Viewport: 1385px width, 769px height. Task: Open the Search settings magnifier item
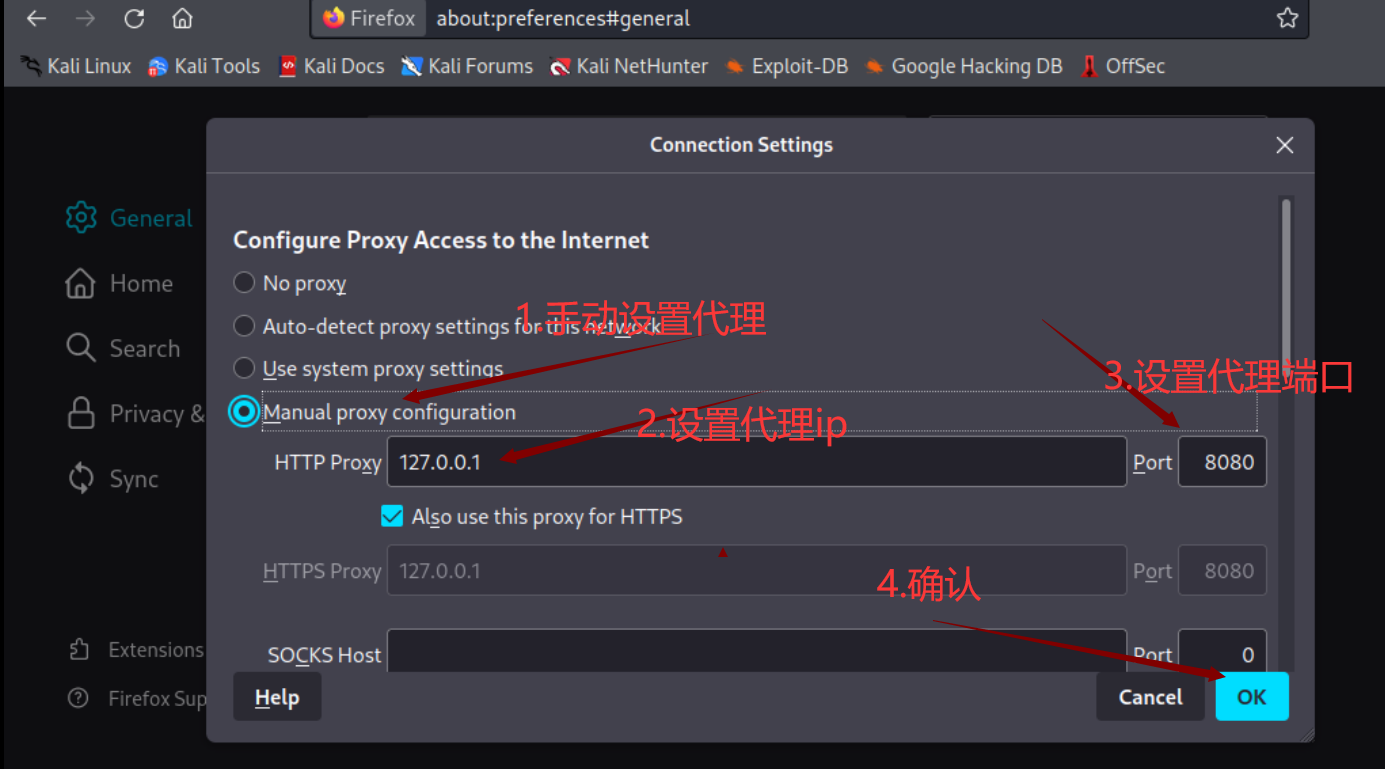123,348
